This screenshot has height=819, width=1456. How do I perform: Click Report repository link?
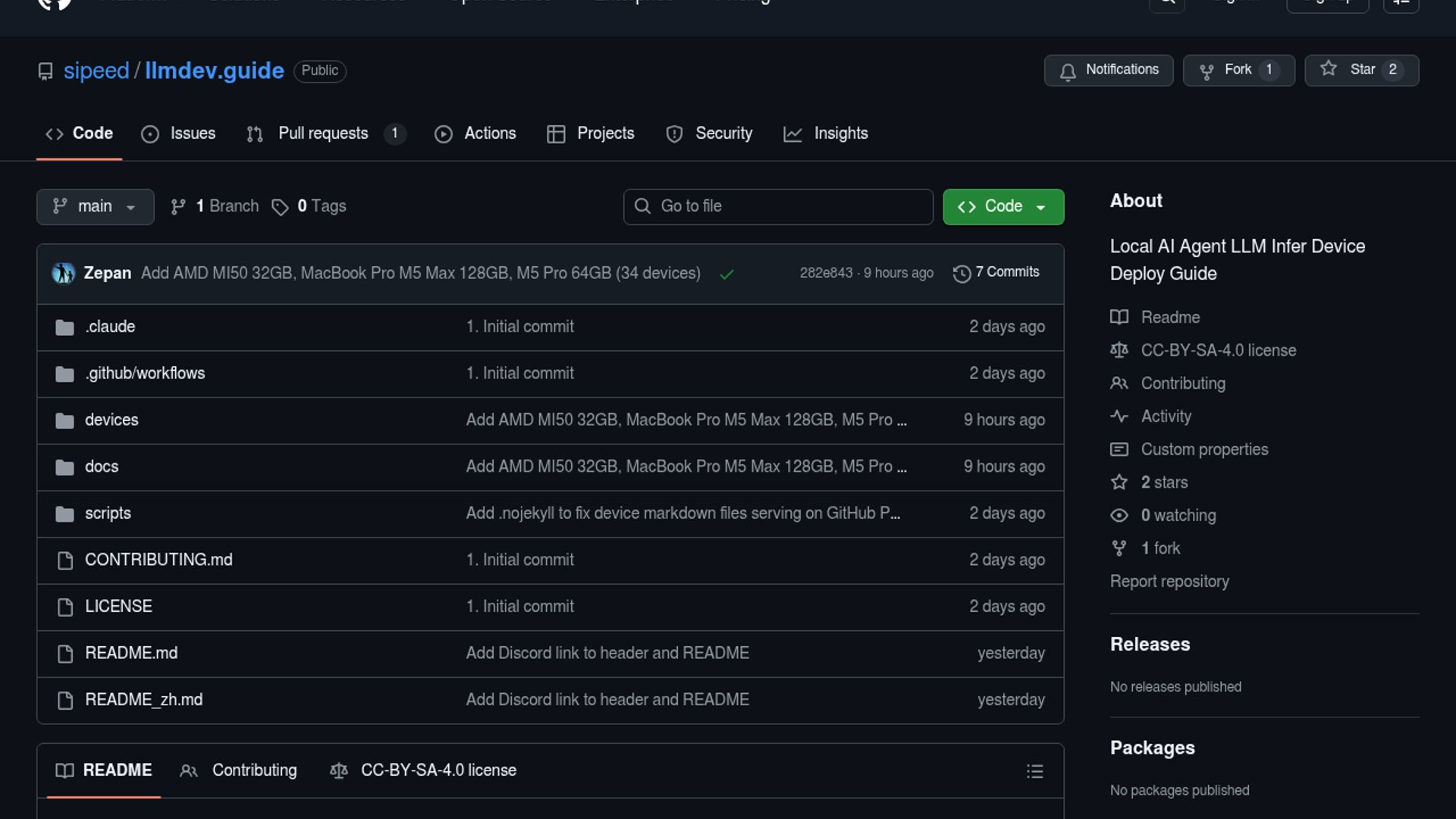[1169, 582]
